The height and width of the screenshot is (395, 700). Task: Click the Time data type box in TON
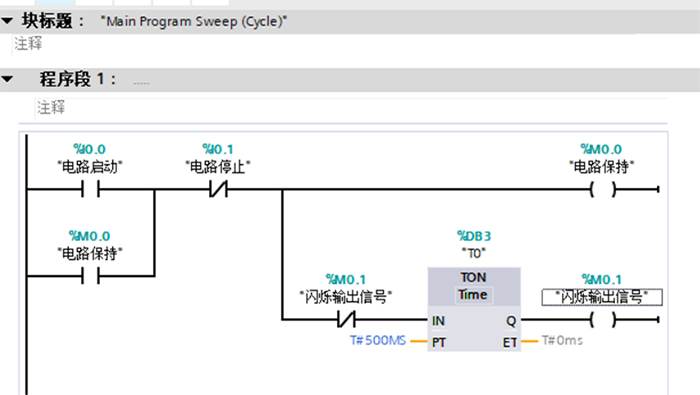point(473,295)
